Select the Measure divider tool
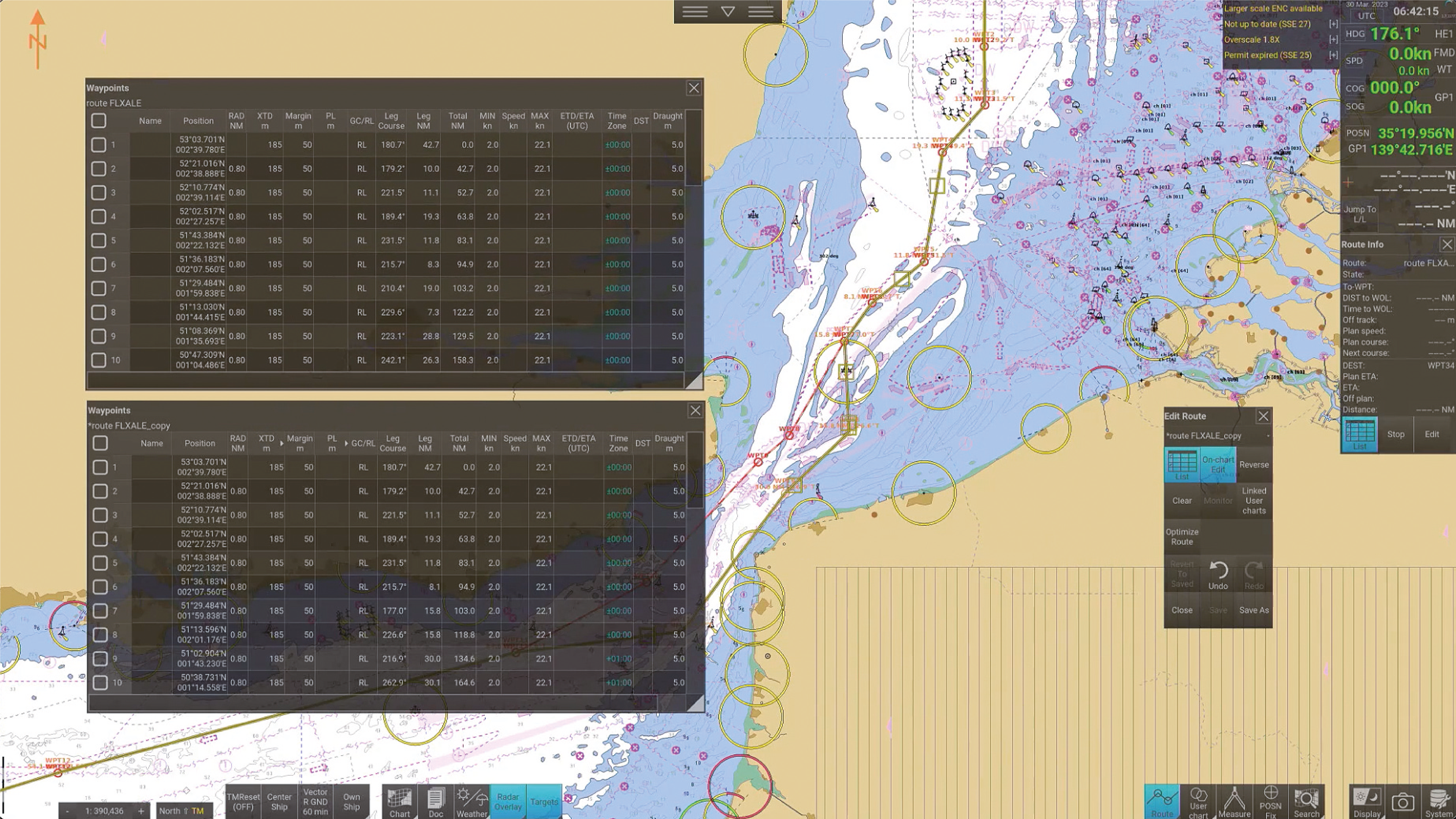 point(1234,801)
